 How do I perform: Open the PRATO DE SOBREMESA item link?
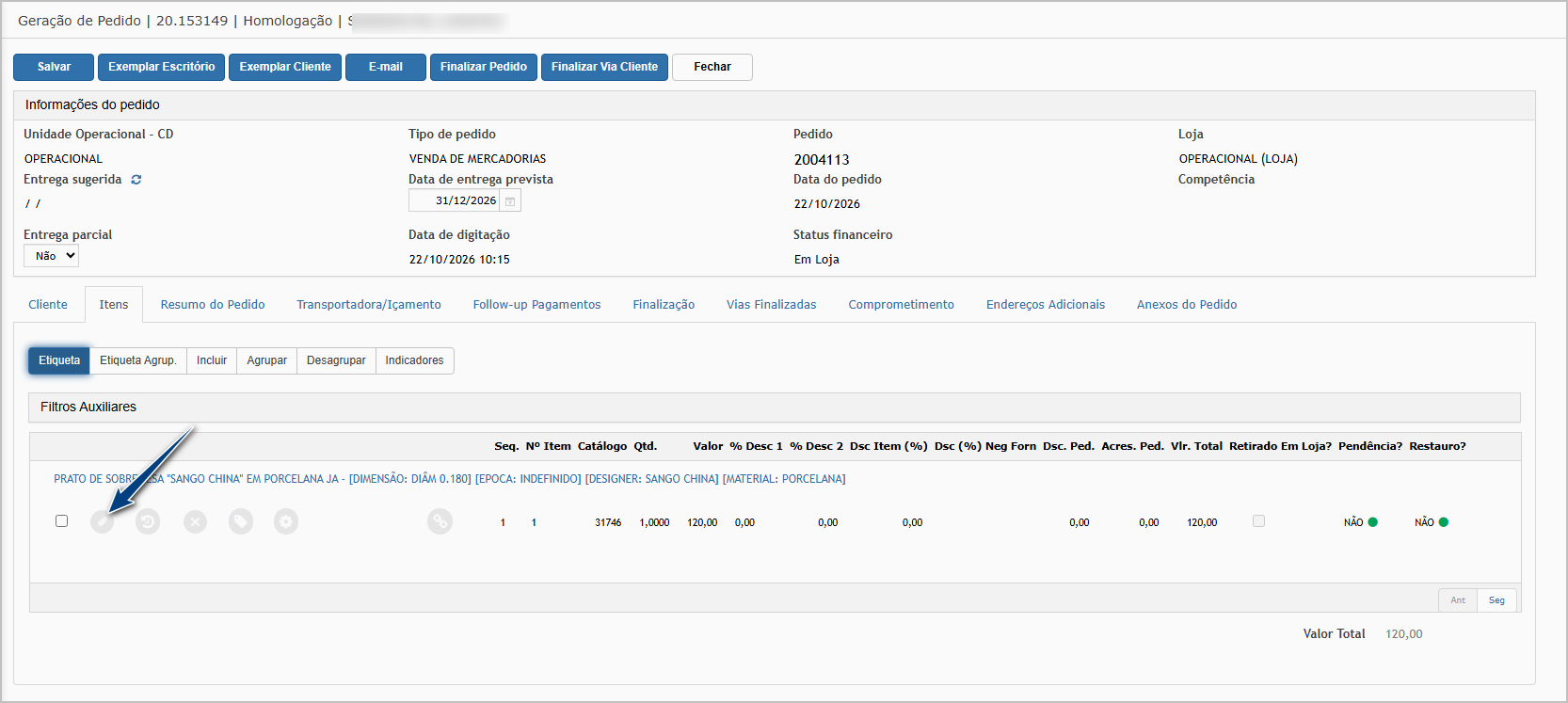pyautogui.click(x=450, y=479)
